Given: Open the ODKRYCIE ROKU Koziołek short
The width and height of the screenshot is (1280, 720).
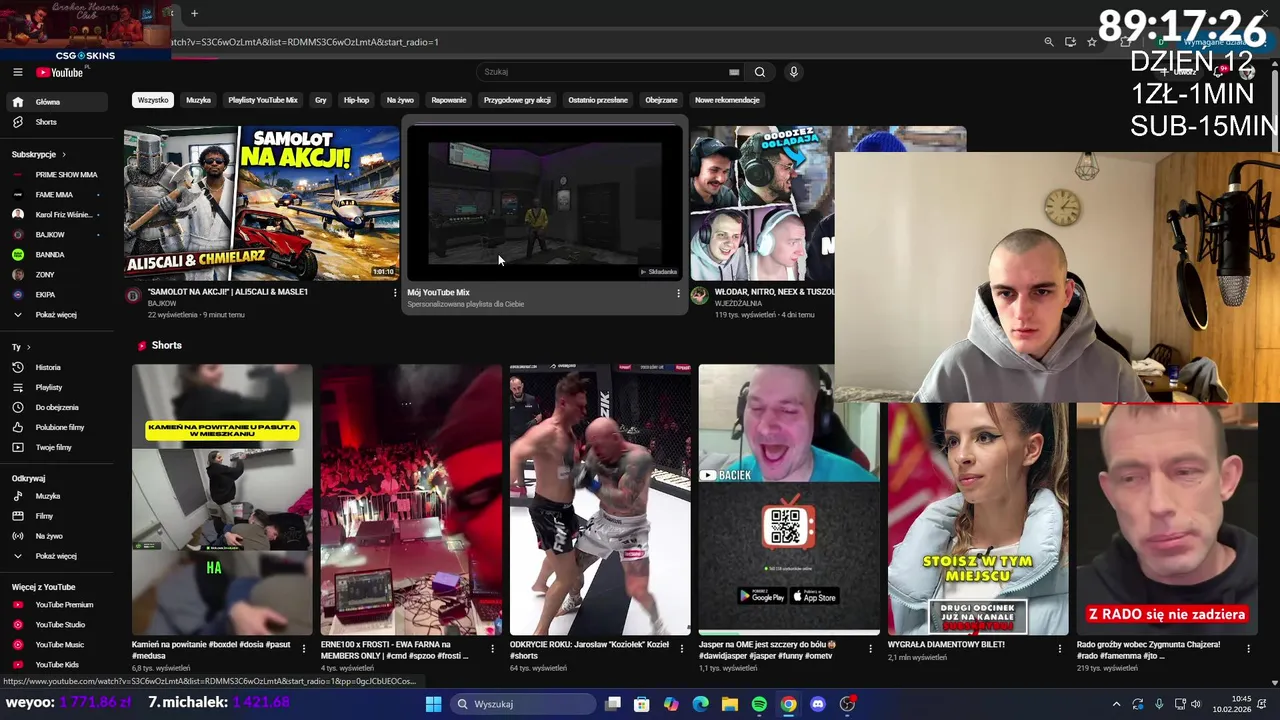Looking at the screenshot, I should [600, 500].
